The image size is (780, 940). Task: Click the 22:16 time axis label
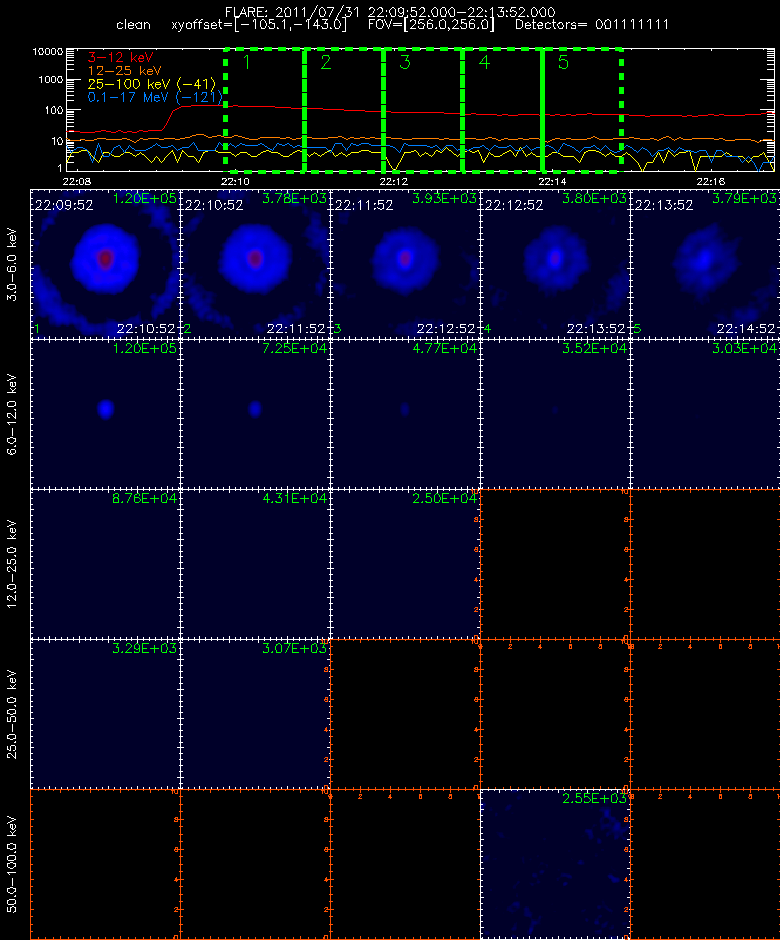point(710,181)
